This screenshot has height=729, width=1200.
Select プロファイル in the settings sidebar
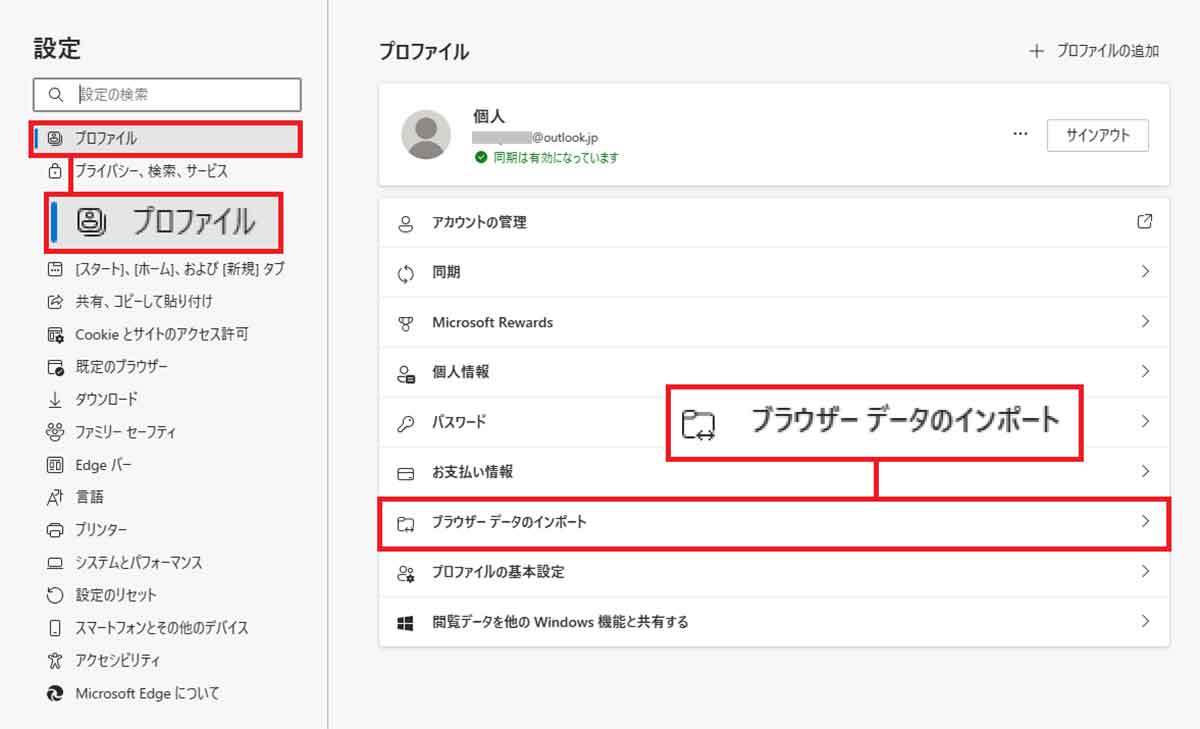point(165,139)
